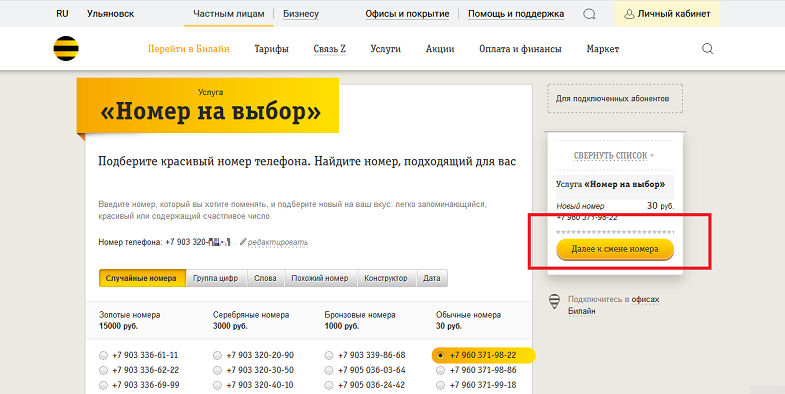Click Для подключенных абонентов box

615,99
